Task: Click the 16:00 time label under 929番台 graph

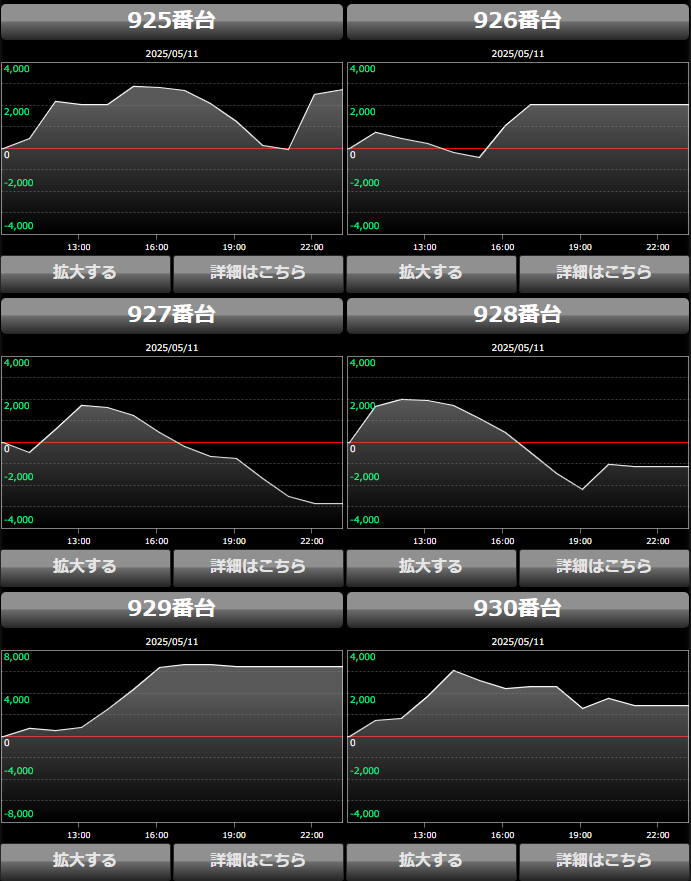Action: pyautogui.click(x=156, y=835)
